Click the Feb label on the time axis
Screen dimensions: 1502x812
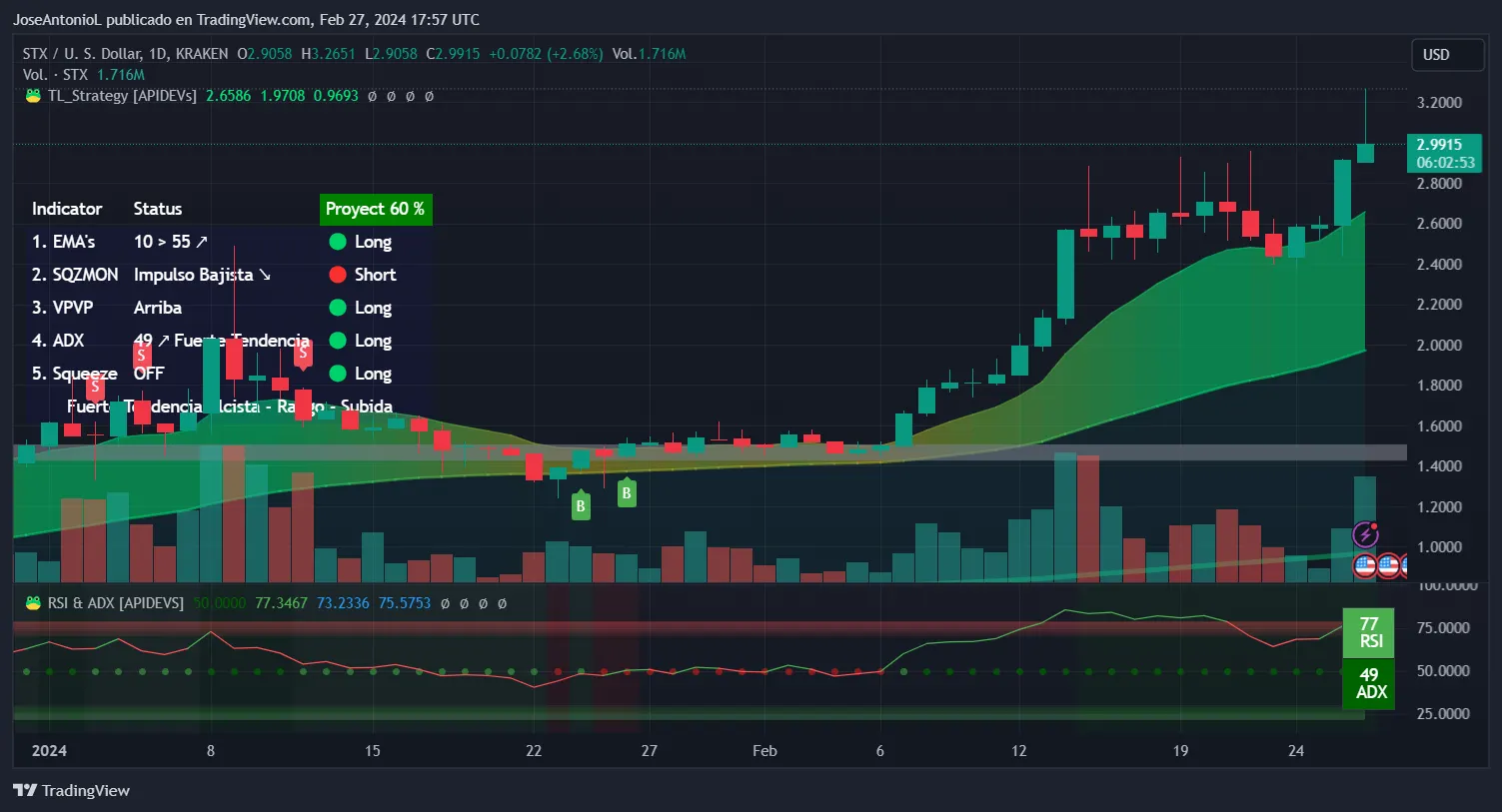pyautogui.click(x=764, y=751)
